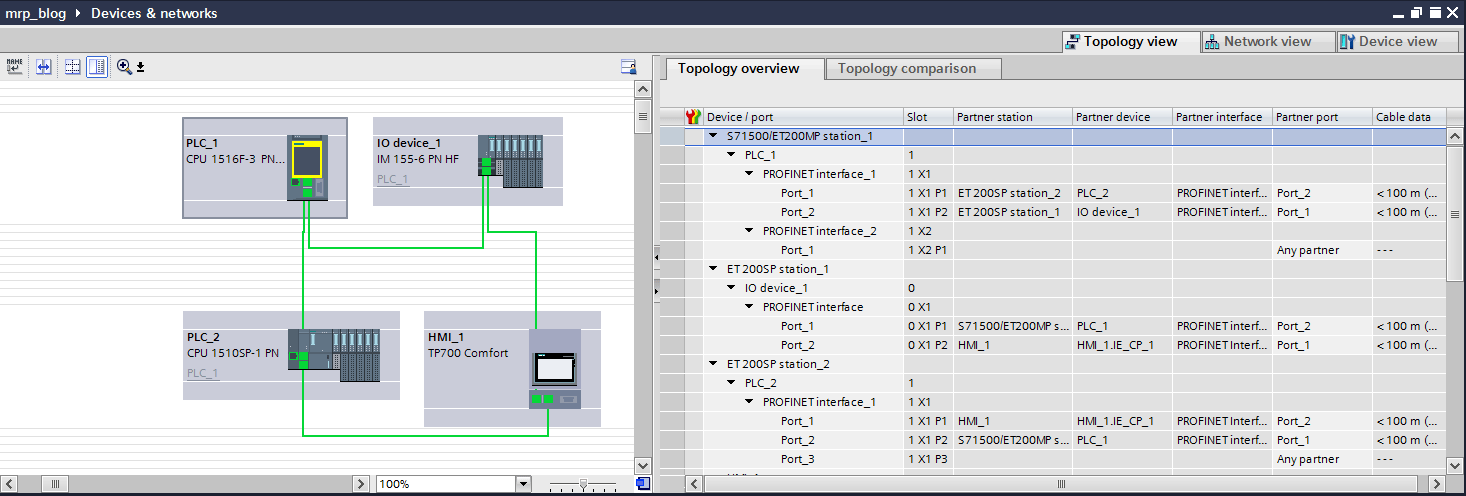
Task: Click slot cell '1 X1 P2' under PLC_1
Action: coord(928,212)
